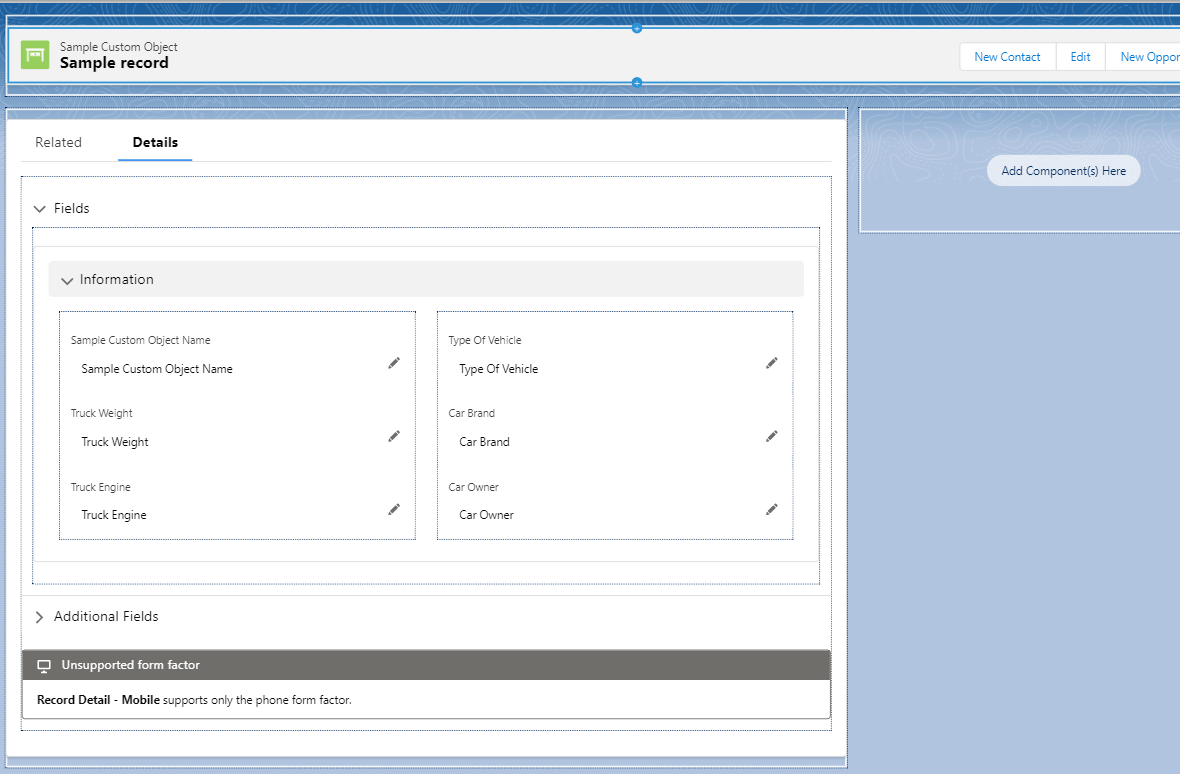The width and height of the screenshot is (1180, 774).
Task: Click the edit pencil for Type Of Vehicle
Action: pos(771,363)
